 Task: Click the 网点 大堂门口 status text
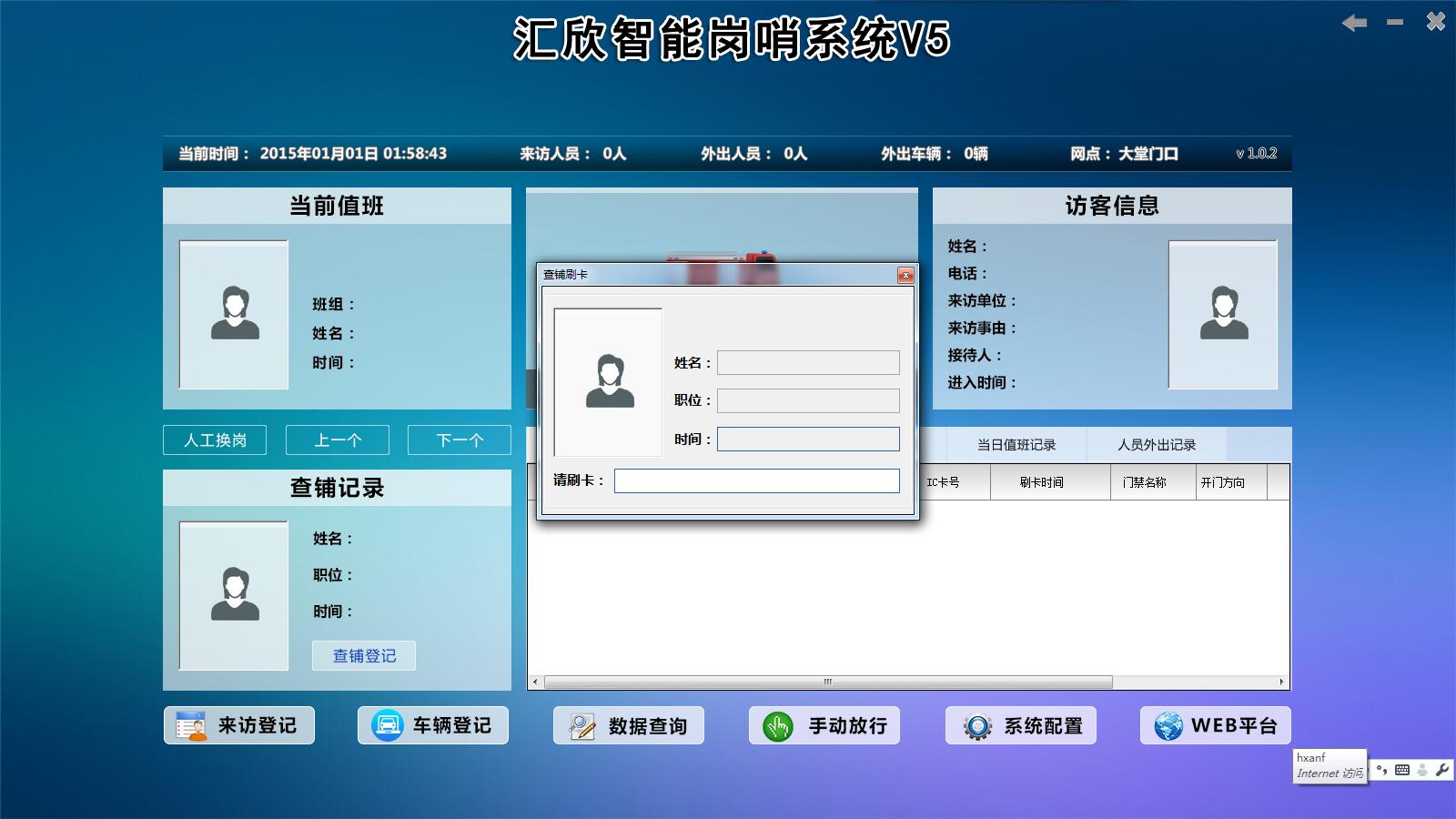(x=1124, y=154)
